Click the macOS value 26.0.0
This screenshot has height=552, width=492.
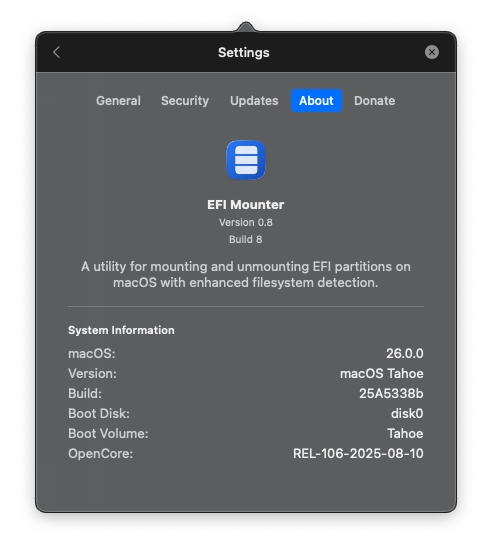pyautogui.click(x=405, y=353)
